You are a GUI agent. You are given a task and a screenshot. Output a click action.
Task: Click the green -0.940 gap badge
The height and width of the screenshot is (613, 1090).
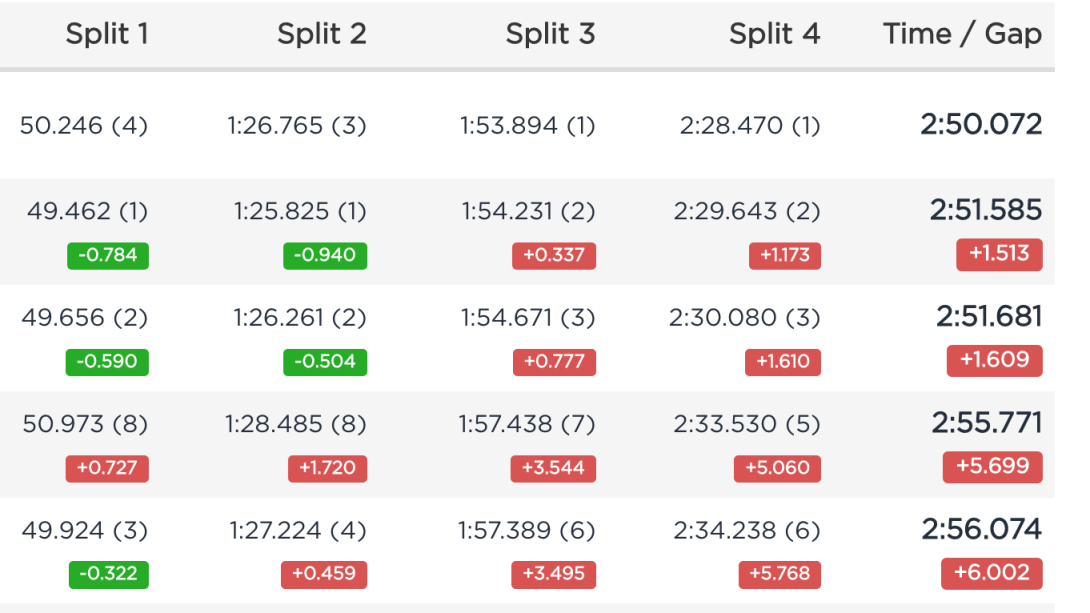click(325, 255)
